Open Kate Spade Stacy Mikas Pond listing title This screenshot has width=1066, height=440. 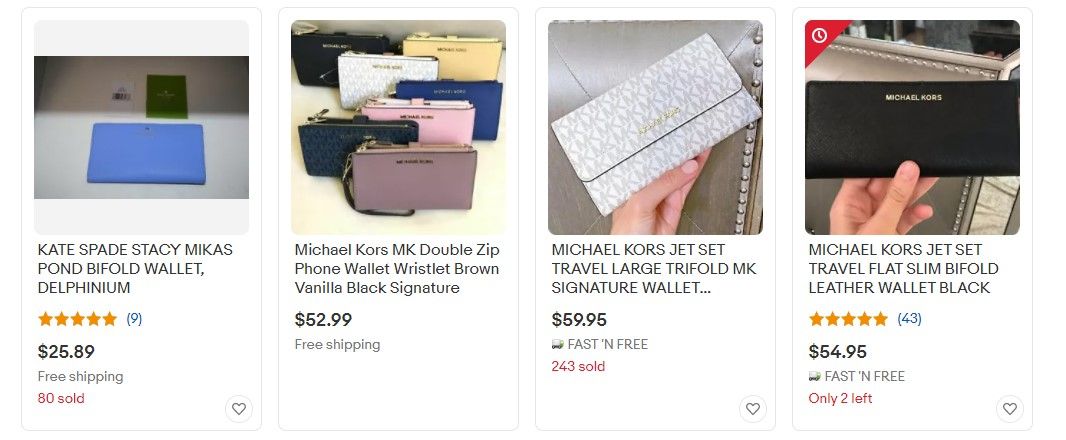135,269
